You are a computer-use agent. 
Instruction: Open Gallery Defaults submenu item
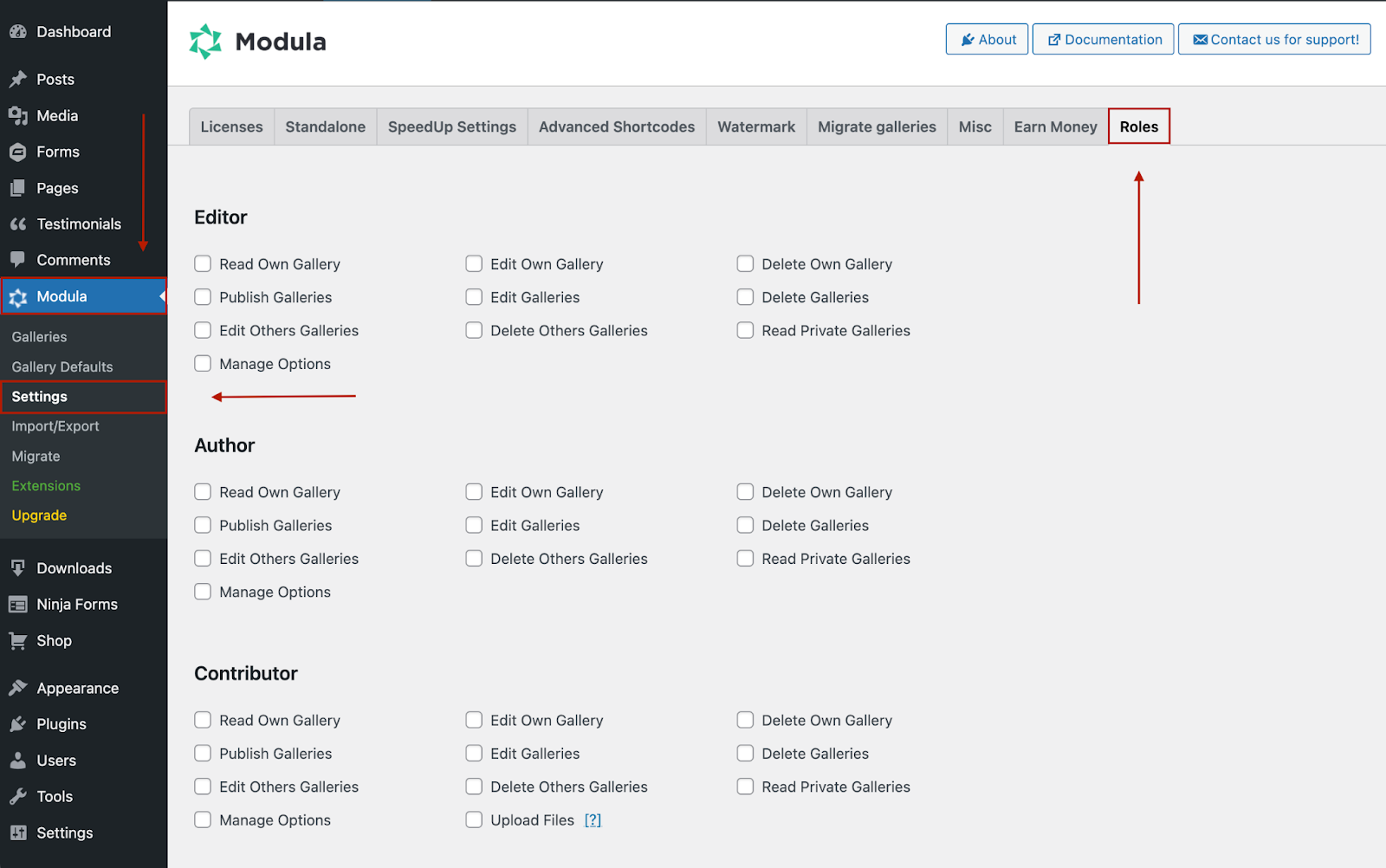(x=62, y=367)
